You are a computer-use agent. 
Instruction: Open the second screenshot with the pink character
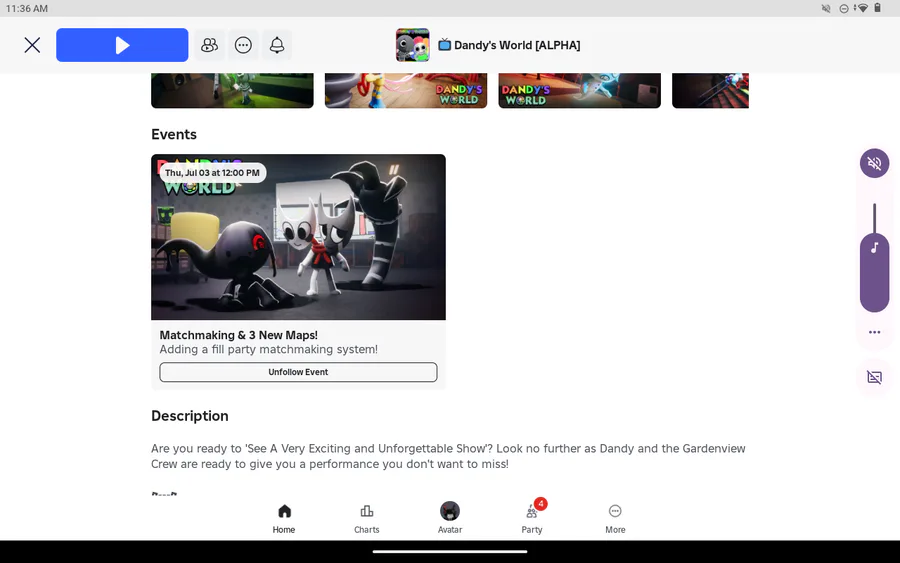tap(406, 90)
